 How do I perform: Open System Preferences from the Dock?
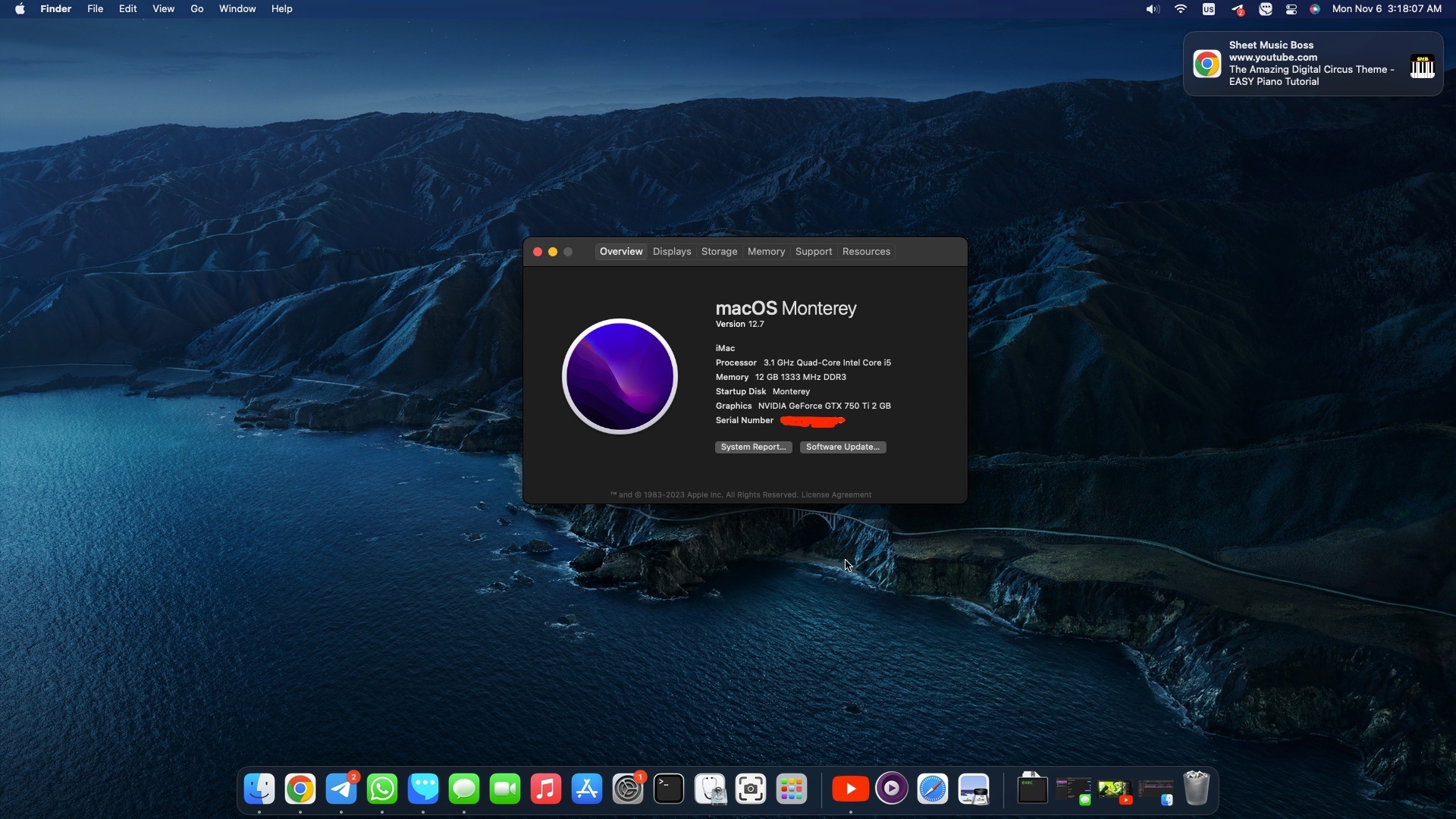pyautogui.click(x=628, y=789)
